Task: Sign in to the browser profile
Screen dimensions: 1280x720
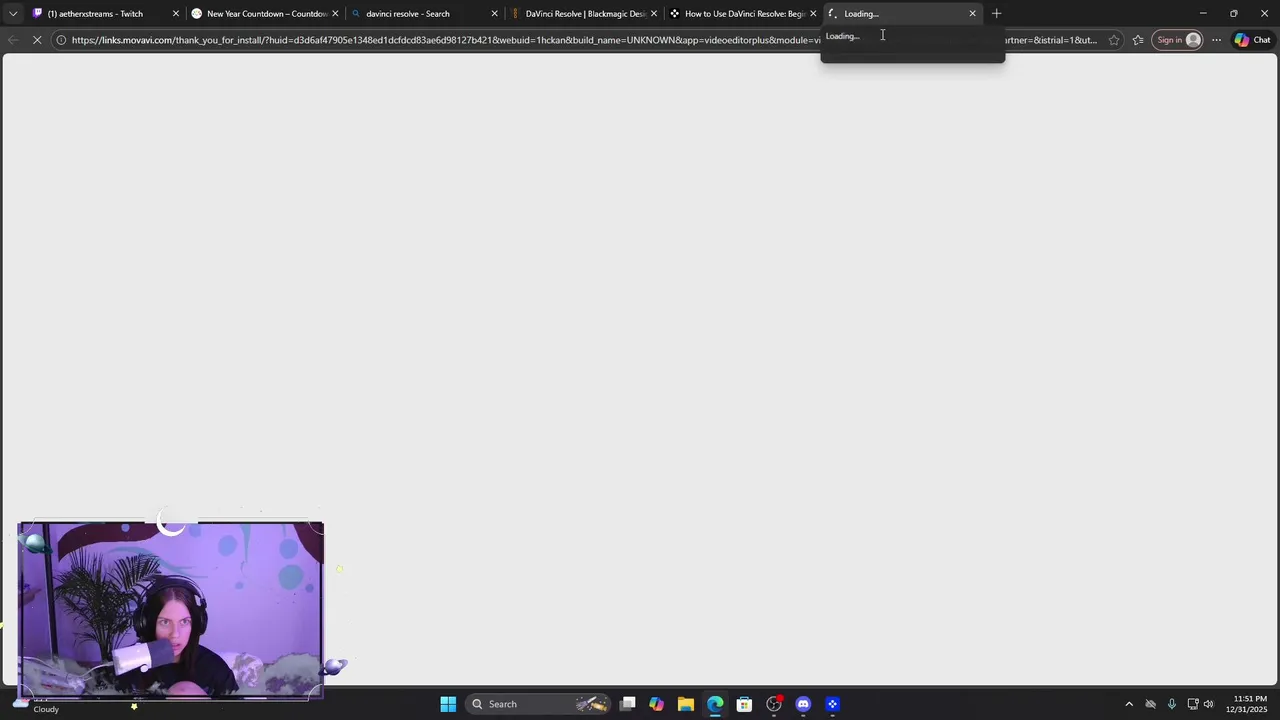Action: [1178, 40]
